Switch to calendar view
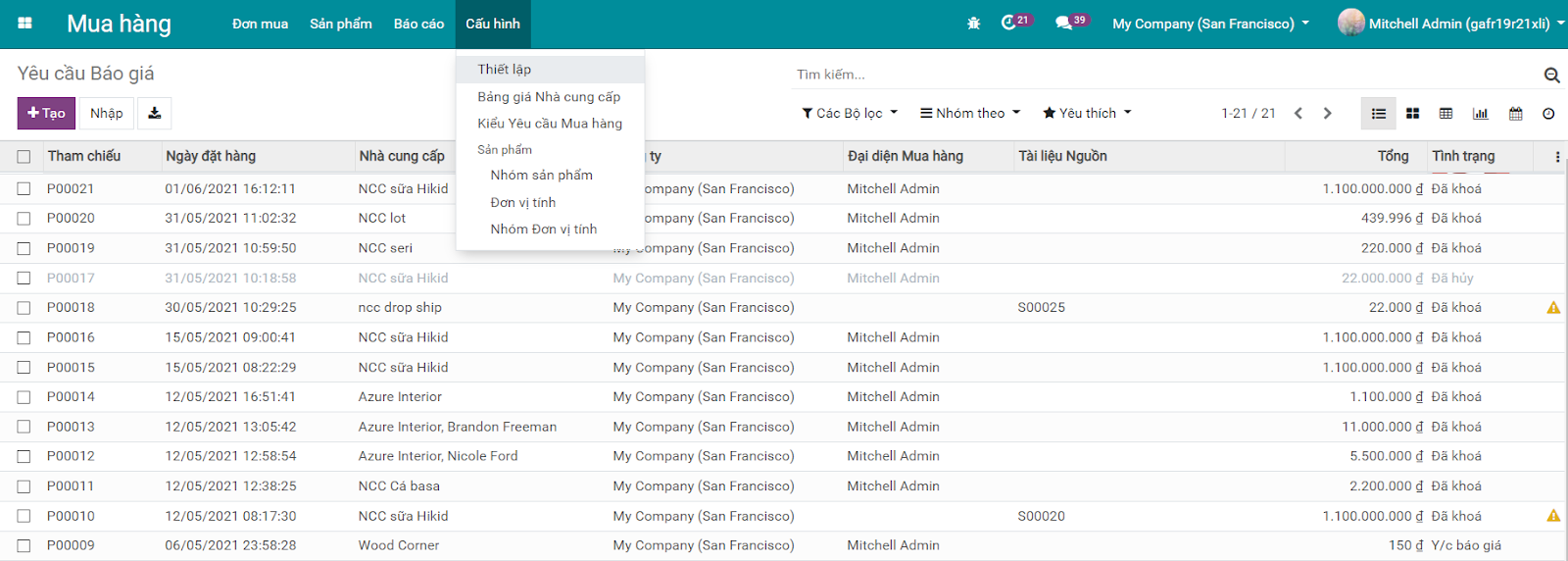1568x561 pixels. pyautogui.click(x=1515, y=114)
